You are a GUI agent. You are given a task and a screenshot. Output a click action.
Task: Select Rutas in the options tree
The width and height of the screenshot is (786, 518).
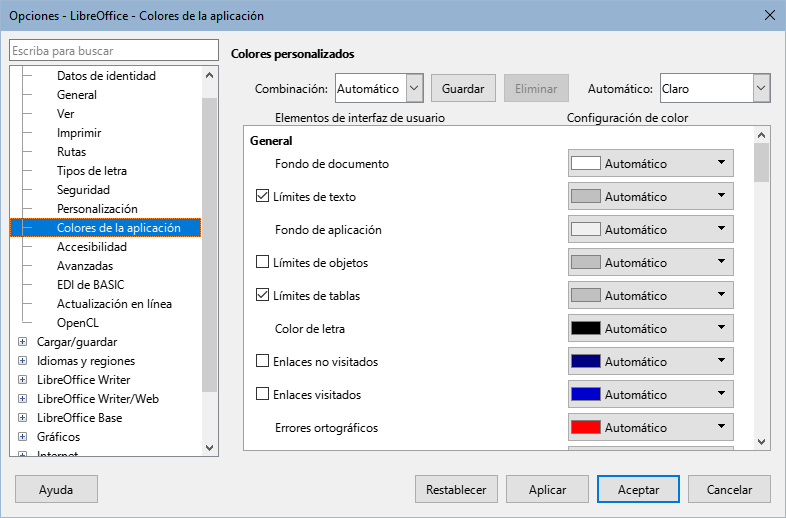(71, 152)
